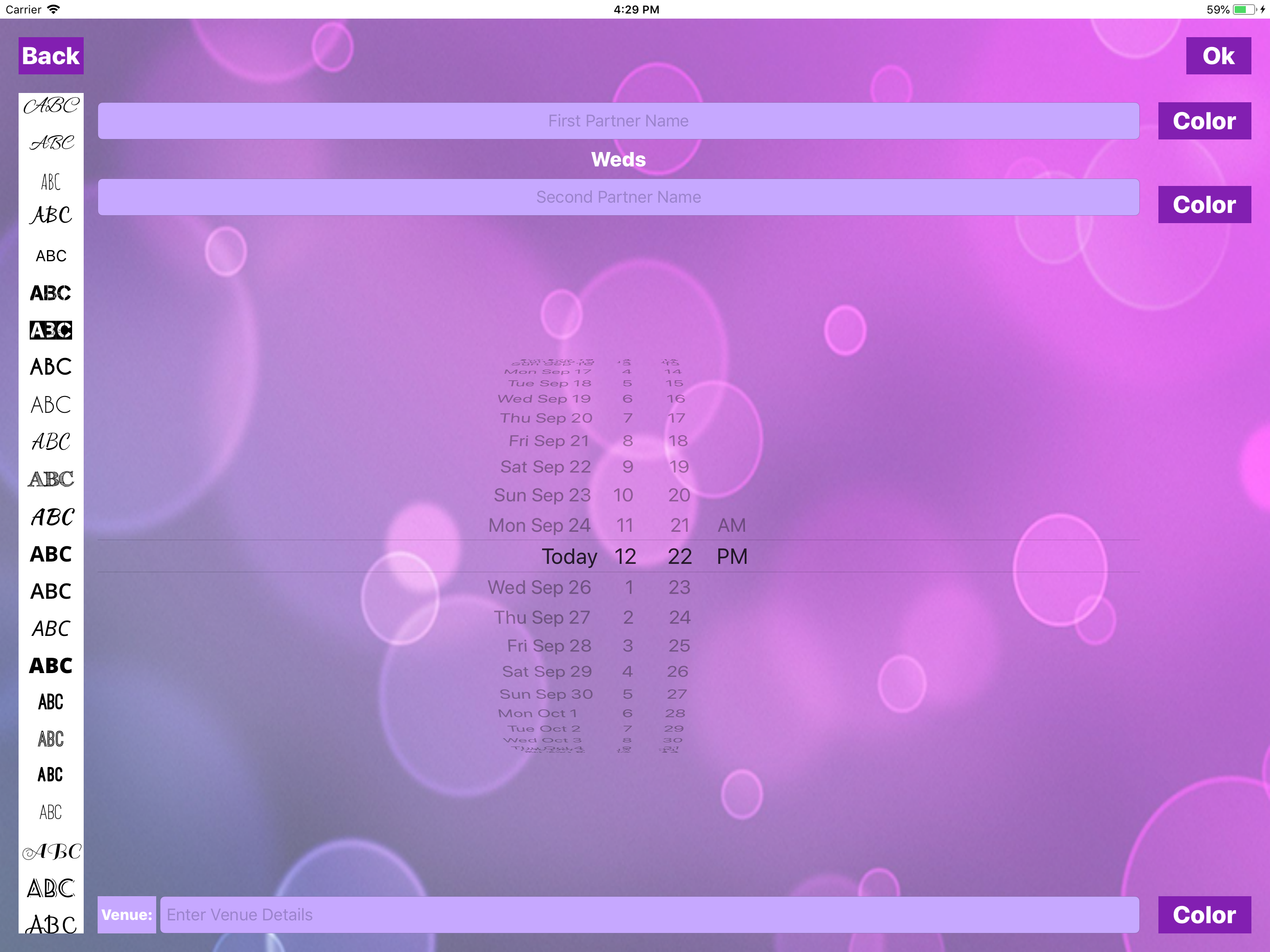
Task: Tap the Weds label between name fields
Action: tap(618, 159)
